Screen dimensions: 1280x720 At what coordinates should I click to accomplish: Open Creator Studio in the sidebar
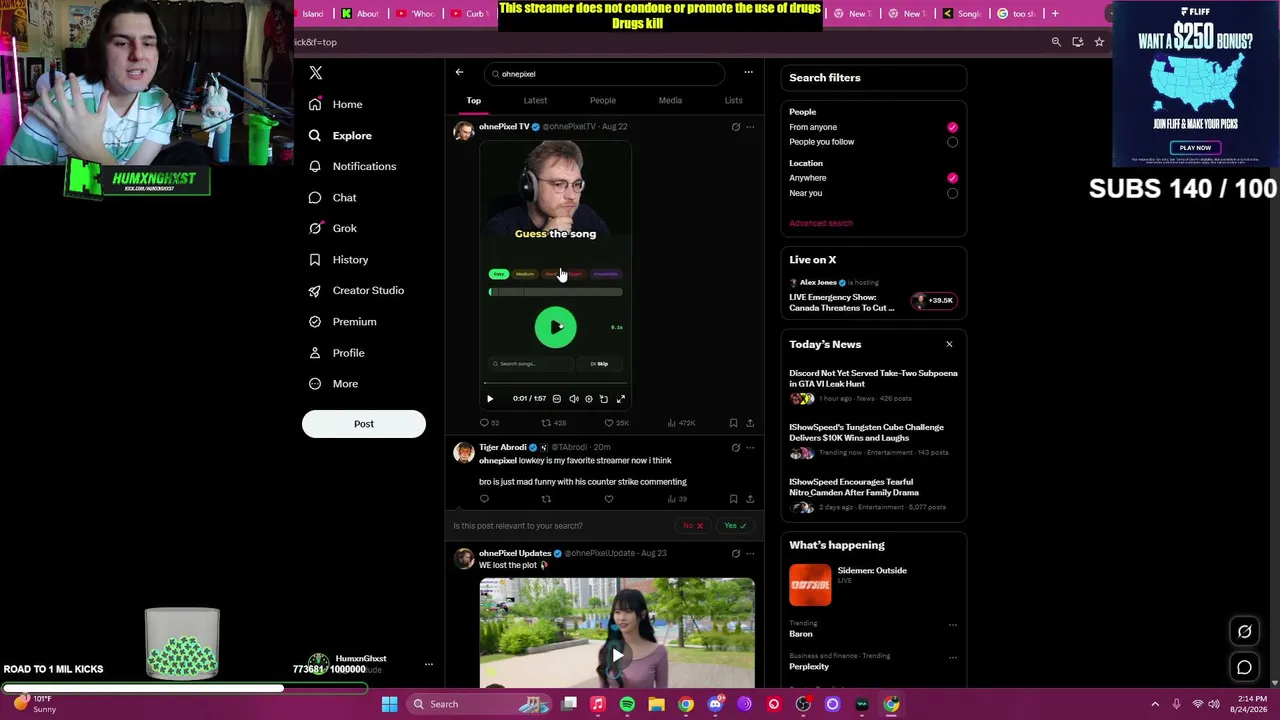point(356,290)
